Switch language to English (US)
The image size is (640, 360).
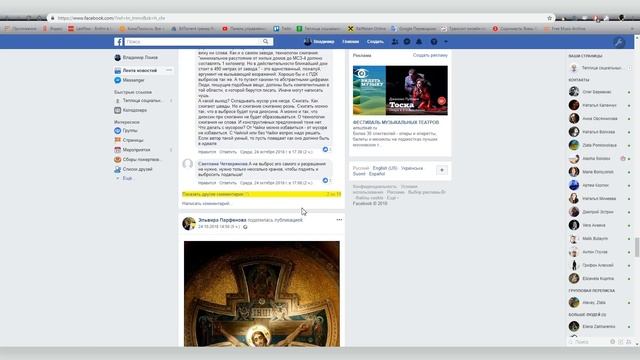[x=385, y=168]
